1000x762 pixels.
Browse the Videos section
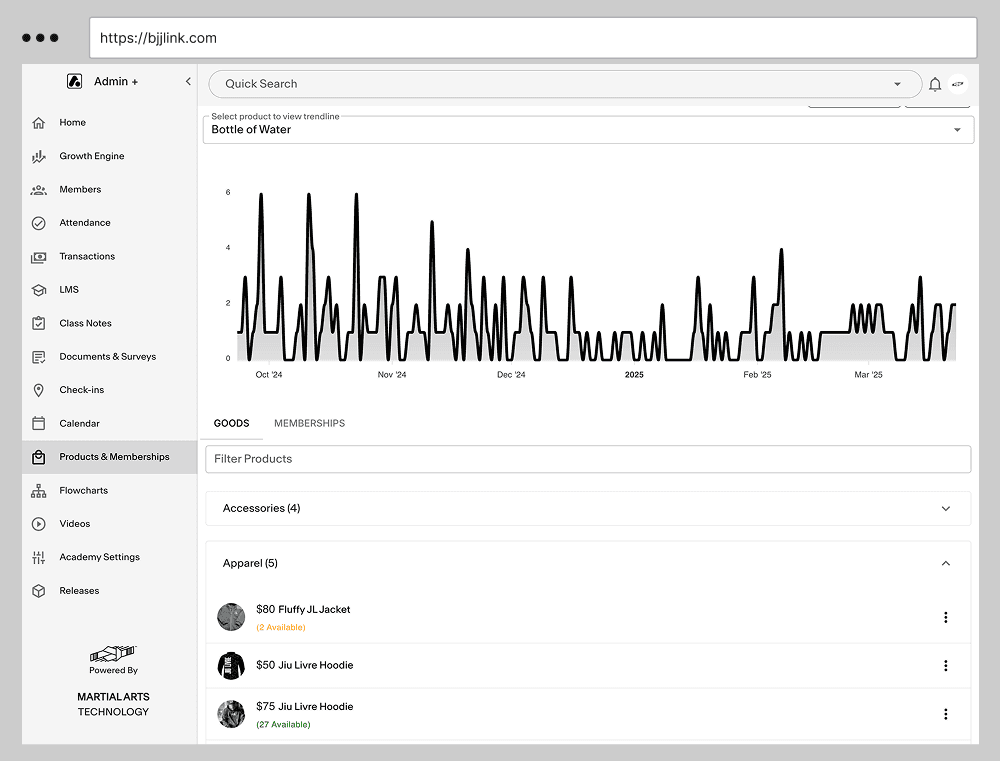(76, 523)
